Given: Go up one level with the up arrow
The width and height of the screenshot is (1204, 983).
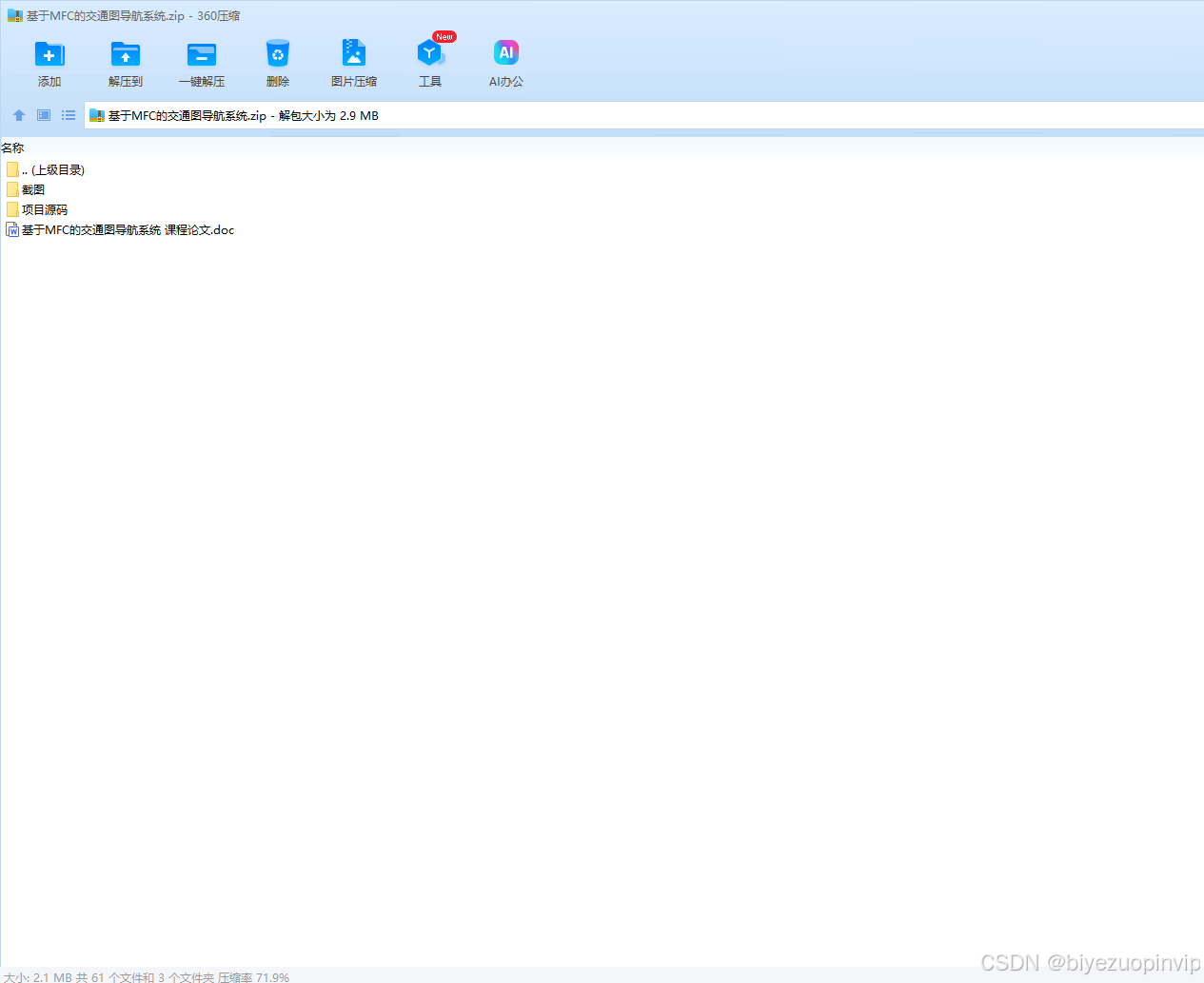Looking at the screenshot, I should tap(19, 115).
